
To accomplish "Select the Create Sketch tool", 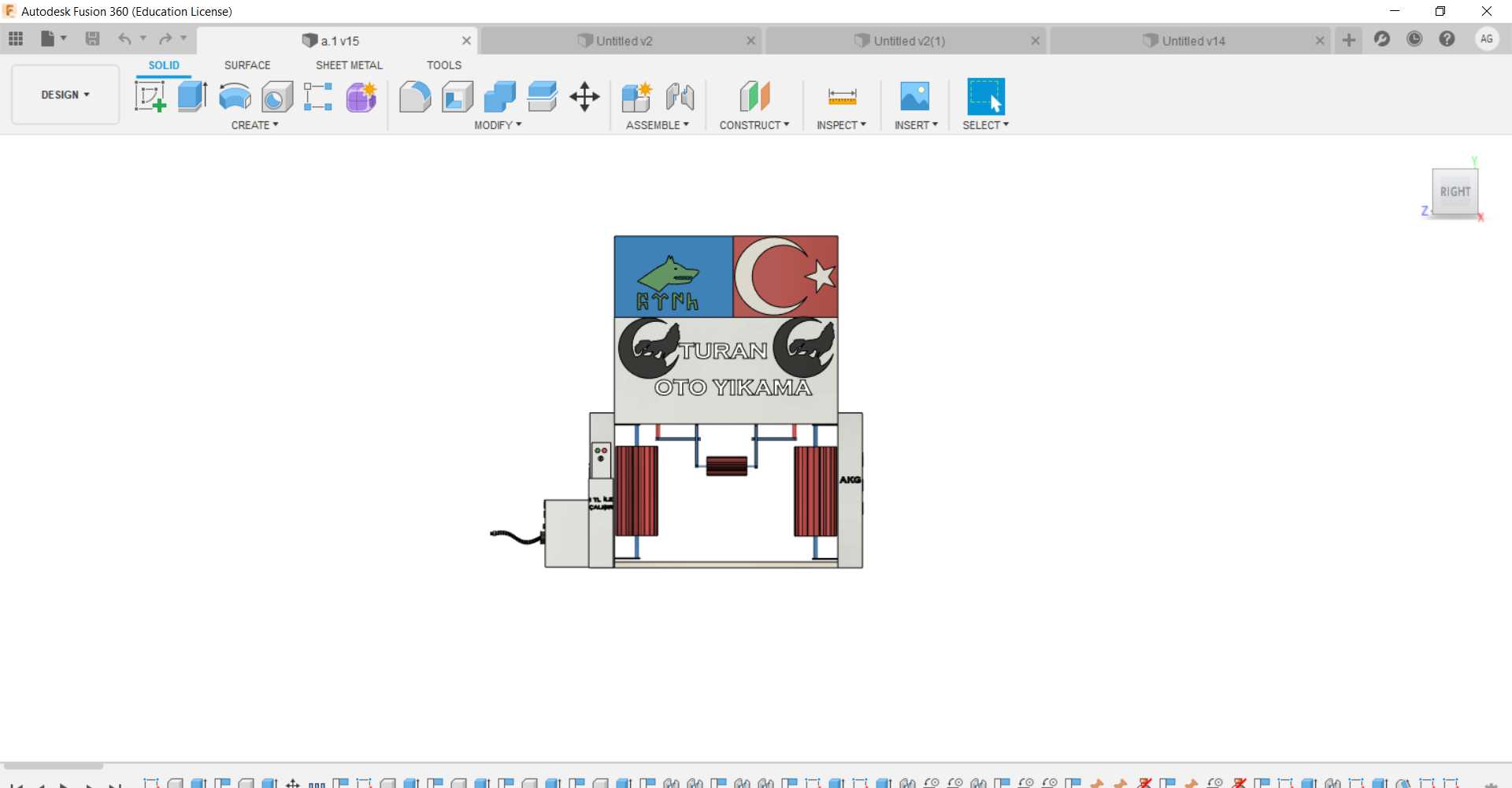I will 150,97.
